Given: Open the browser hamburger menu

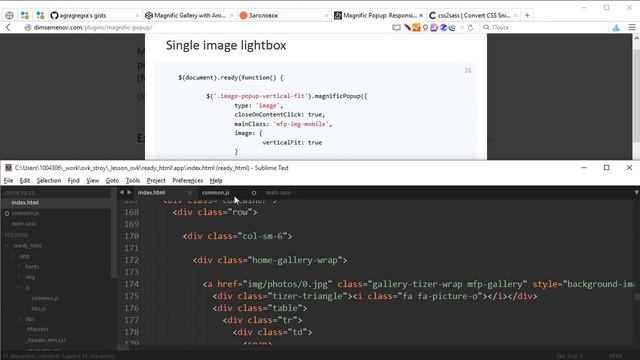Looking at the screenshot, I should [632, 27].
